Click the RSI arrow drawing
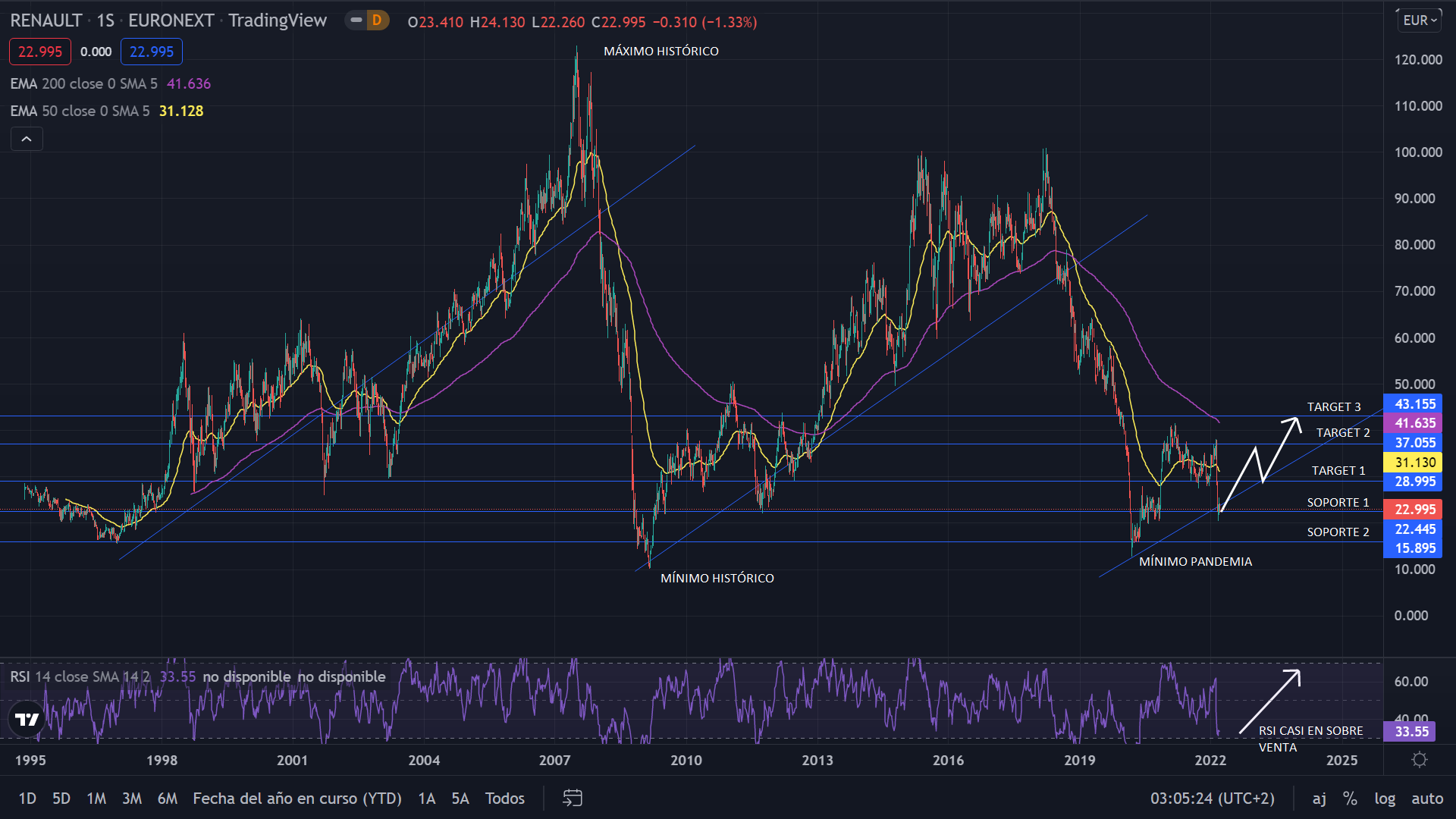Screen dimensions: 1456x819 (x=1270, y=701)
